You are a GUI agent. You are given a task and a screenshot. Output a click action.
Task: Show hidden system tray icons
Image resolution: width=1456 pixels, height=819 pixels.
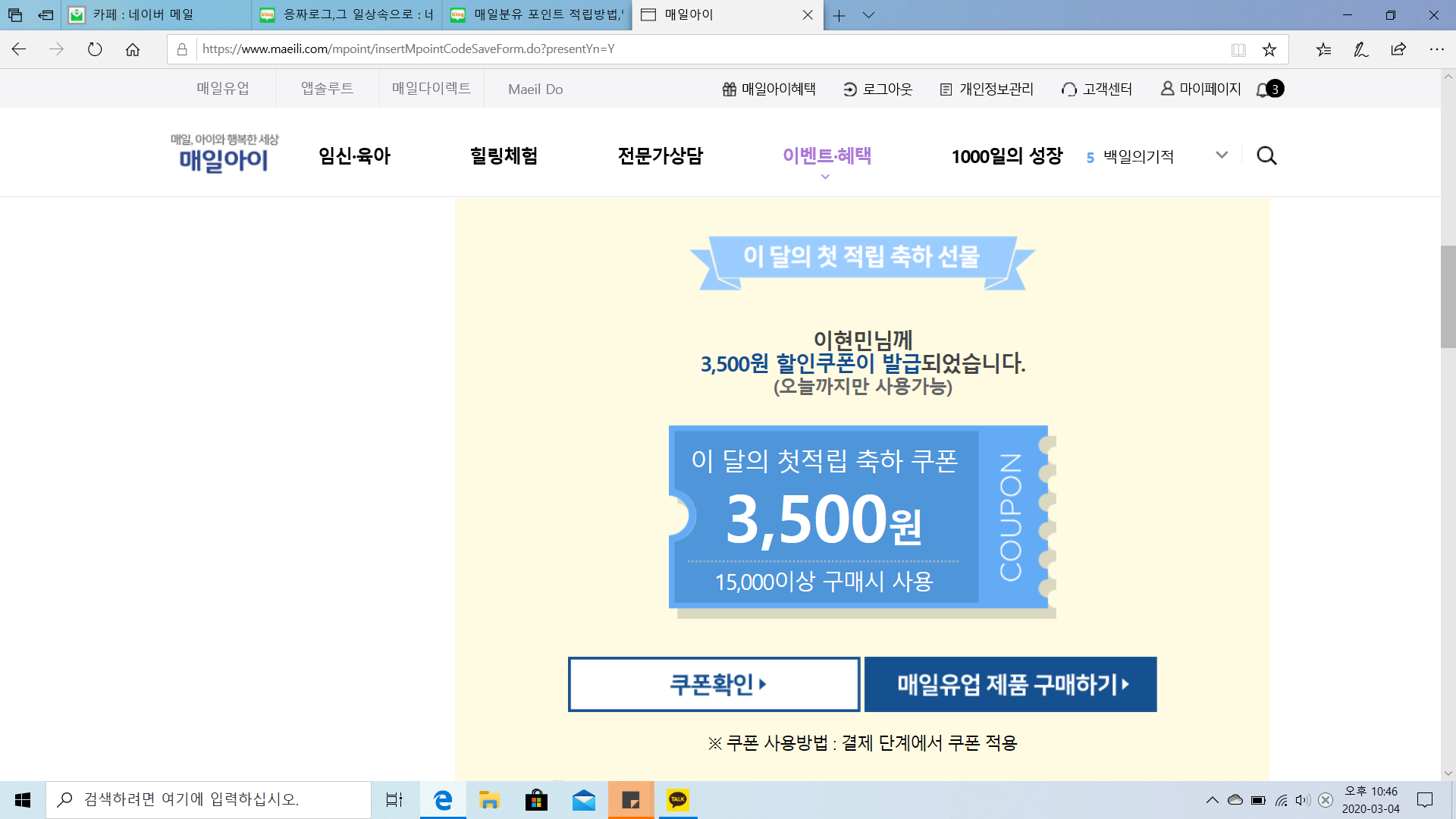pyautogui.click(x=1212, y=800)
